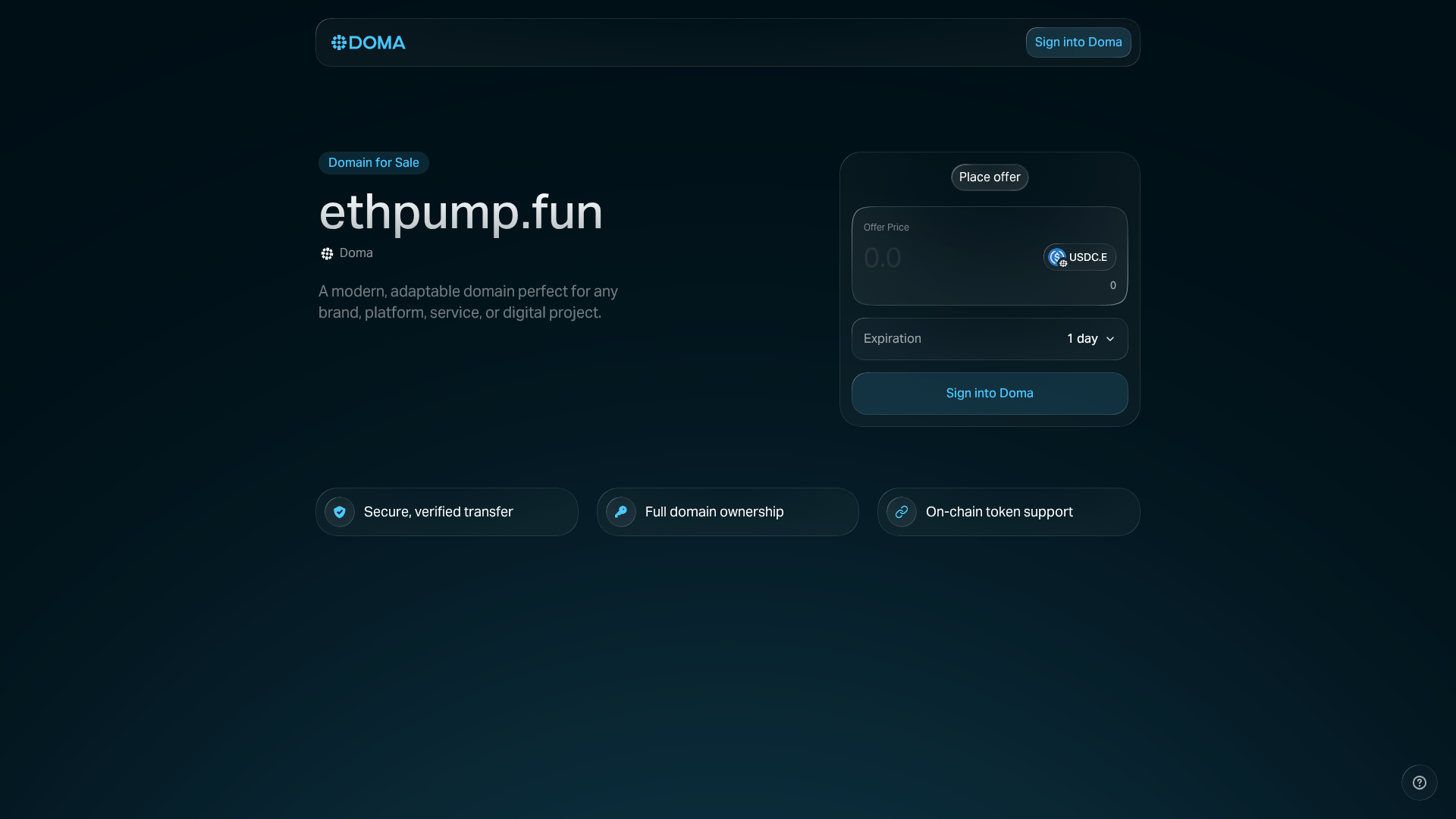Activate the Domain for Sale badge
1456x819 pixels.
click(373, 162)
